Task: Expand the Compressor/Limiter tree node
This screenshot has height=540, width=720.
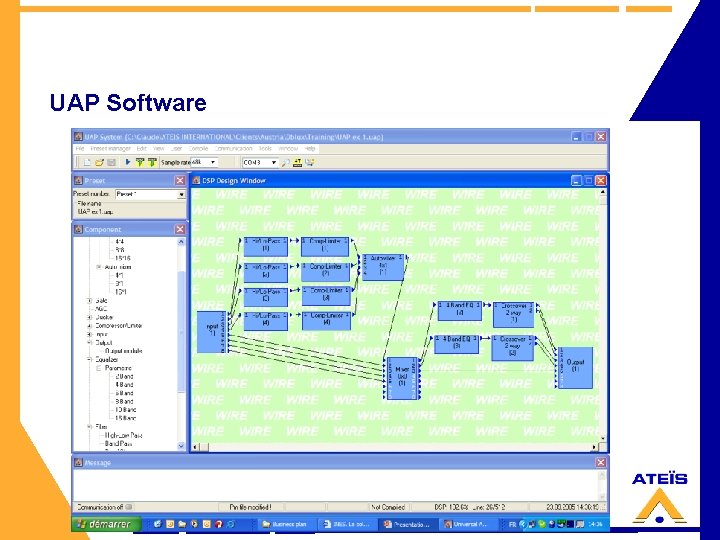Action: (x=90, y=326)
